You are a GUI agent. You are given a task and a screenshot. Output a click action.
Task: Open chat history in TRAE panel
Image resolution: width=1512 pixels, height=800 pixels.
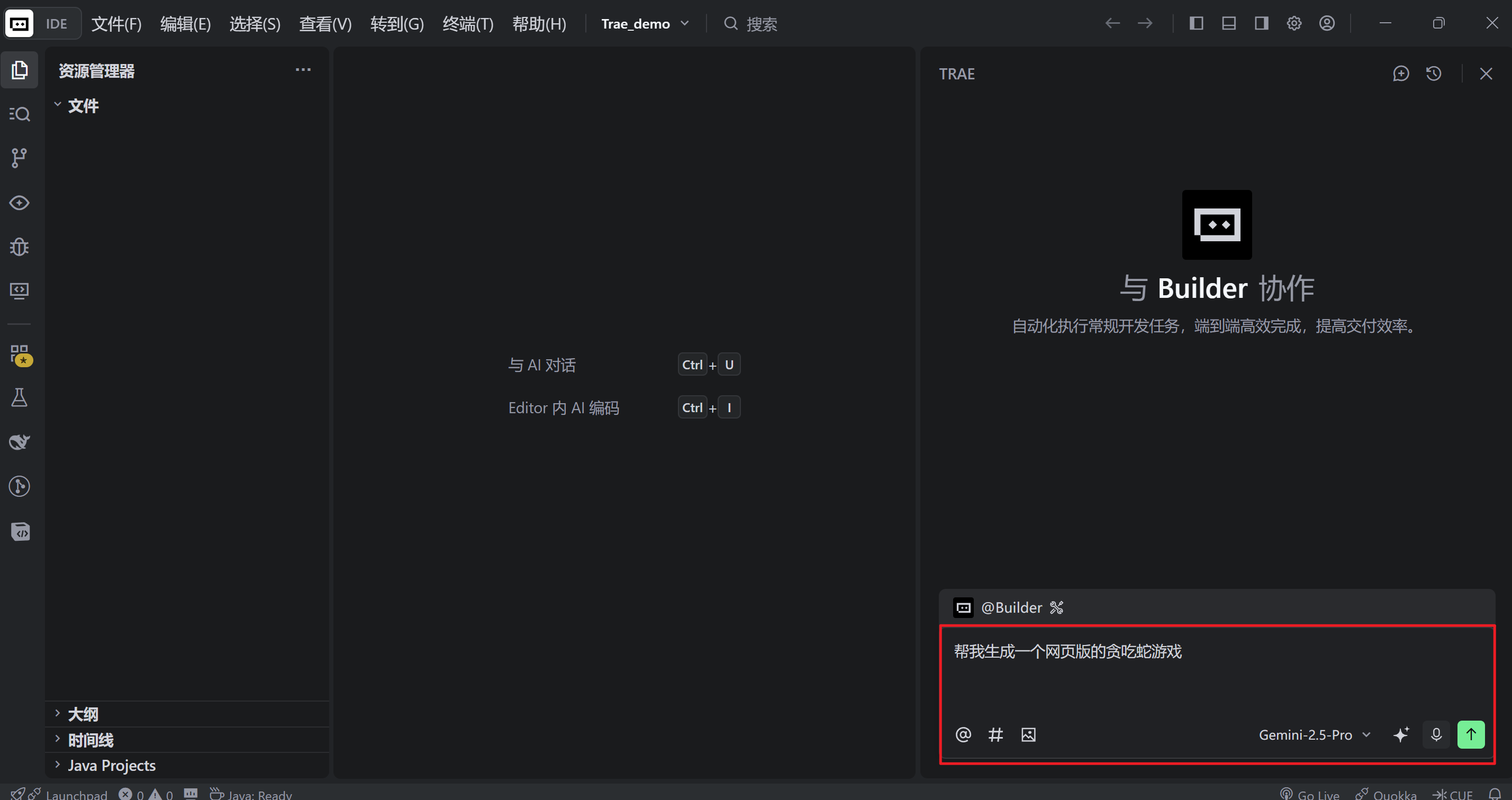[1433, 74]
